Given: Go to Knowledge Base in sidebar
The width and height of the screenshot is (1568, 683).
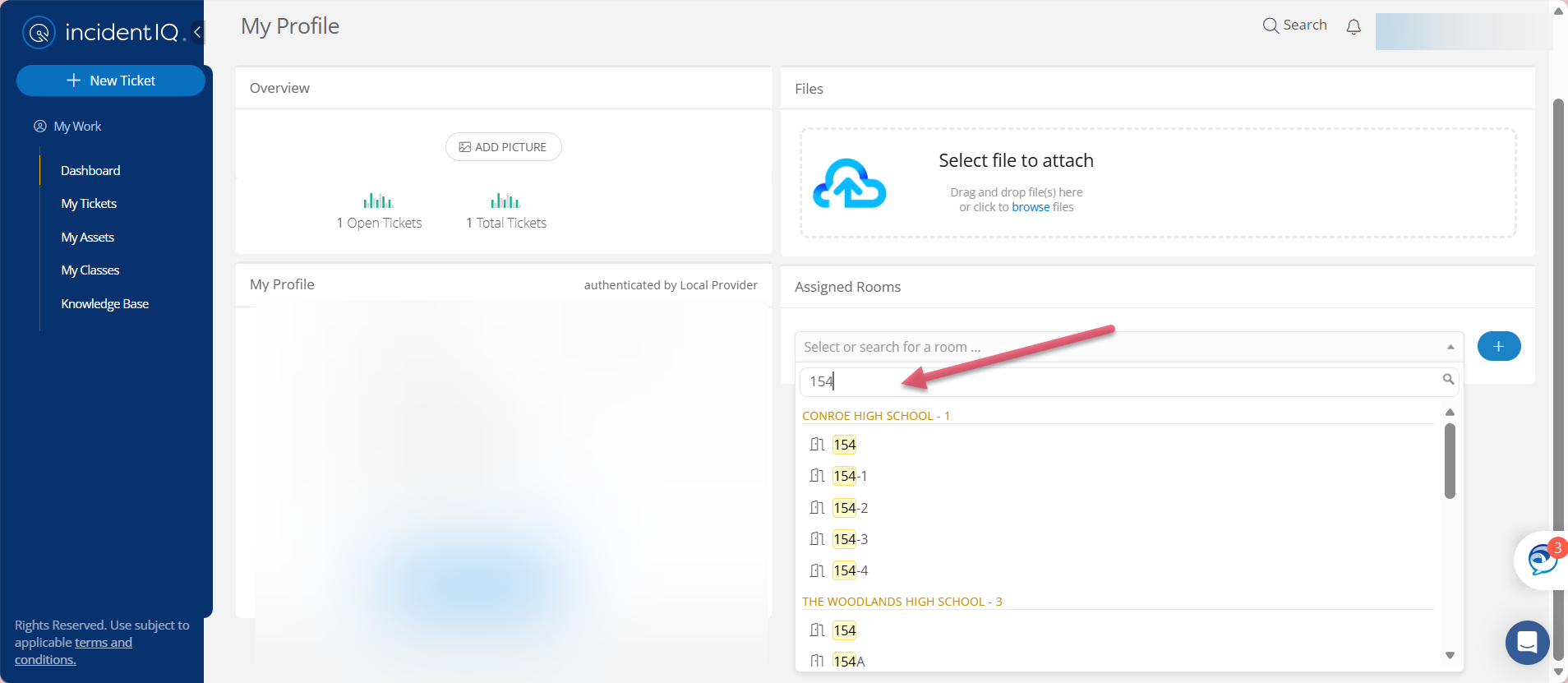Looking at the screenshot, I should 104,304.
